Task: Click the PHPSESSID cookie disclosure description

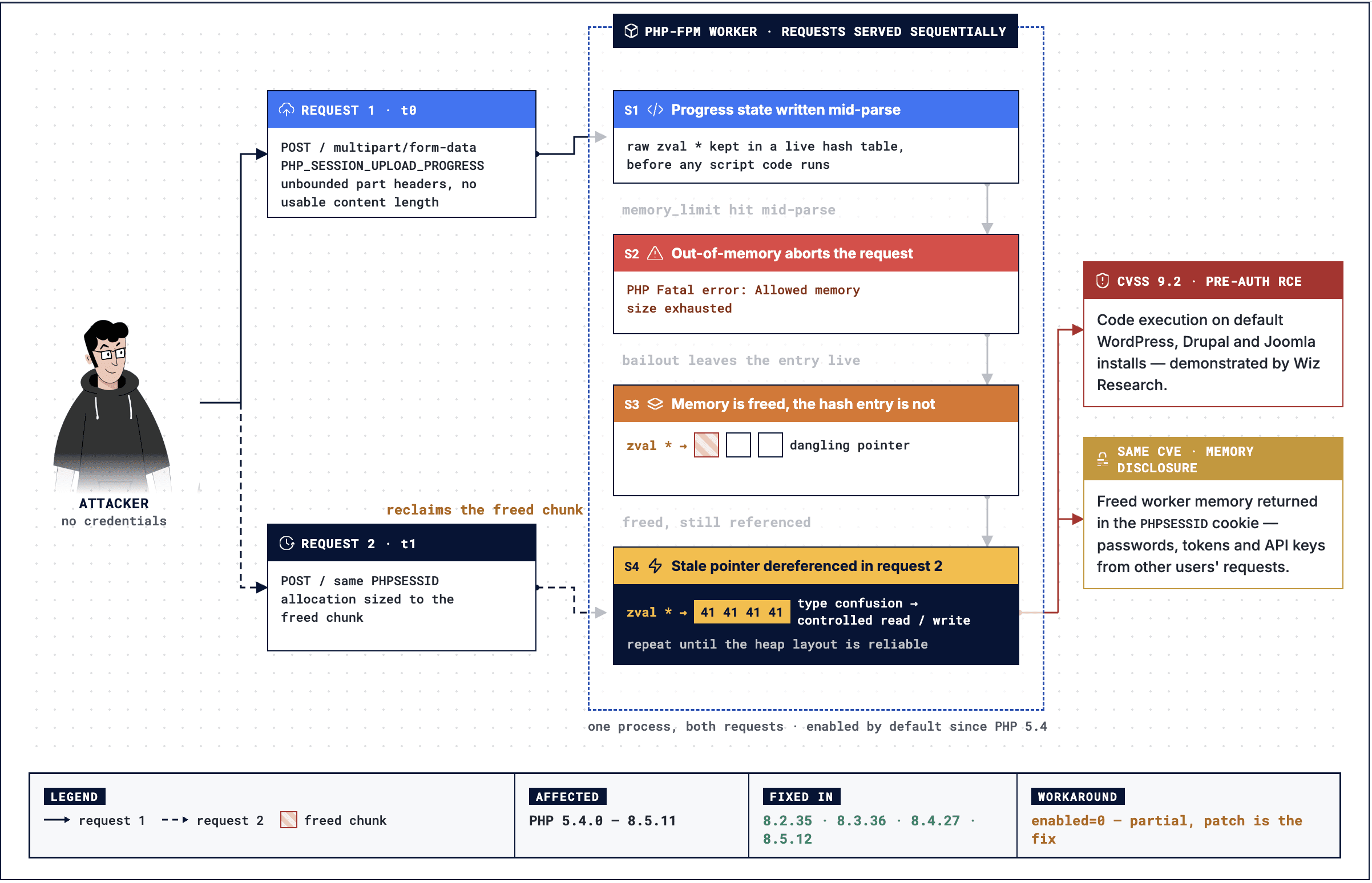Action: pos(1212,535)
